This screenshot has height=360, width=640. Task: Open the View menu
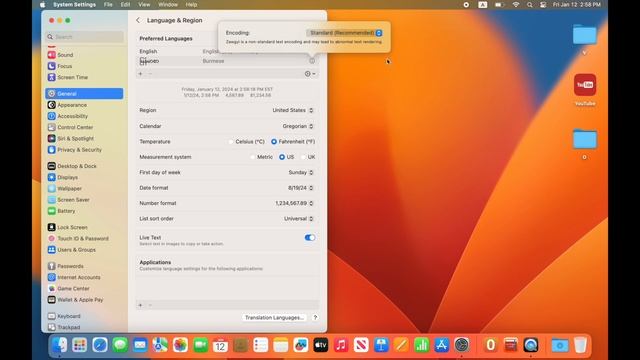(x=144, y=5)
